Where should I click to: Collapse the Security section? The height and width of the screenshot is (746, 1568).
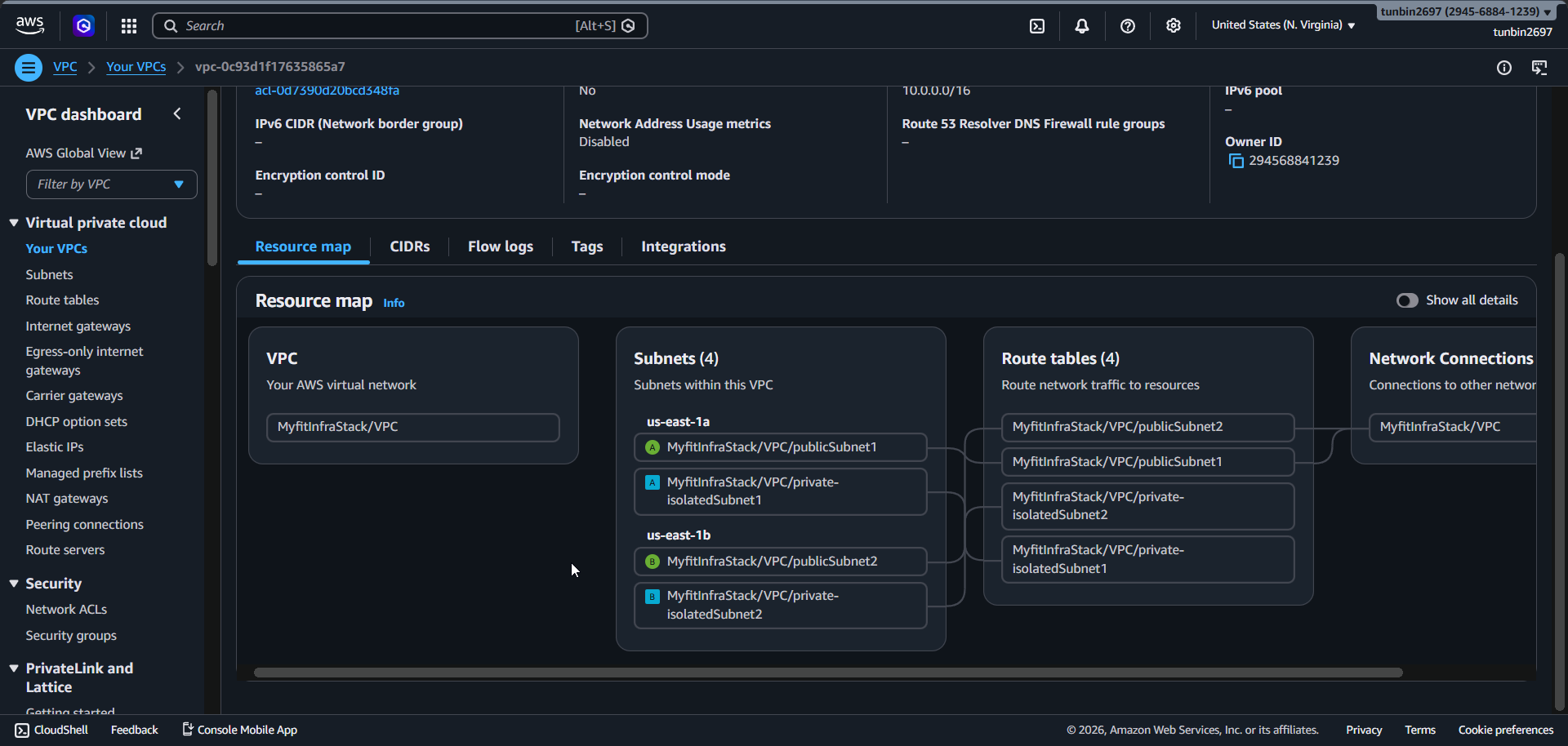point(14,584)
